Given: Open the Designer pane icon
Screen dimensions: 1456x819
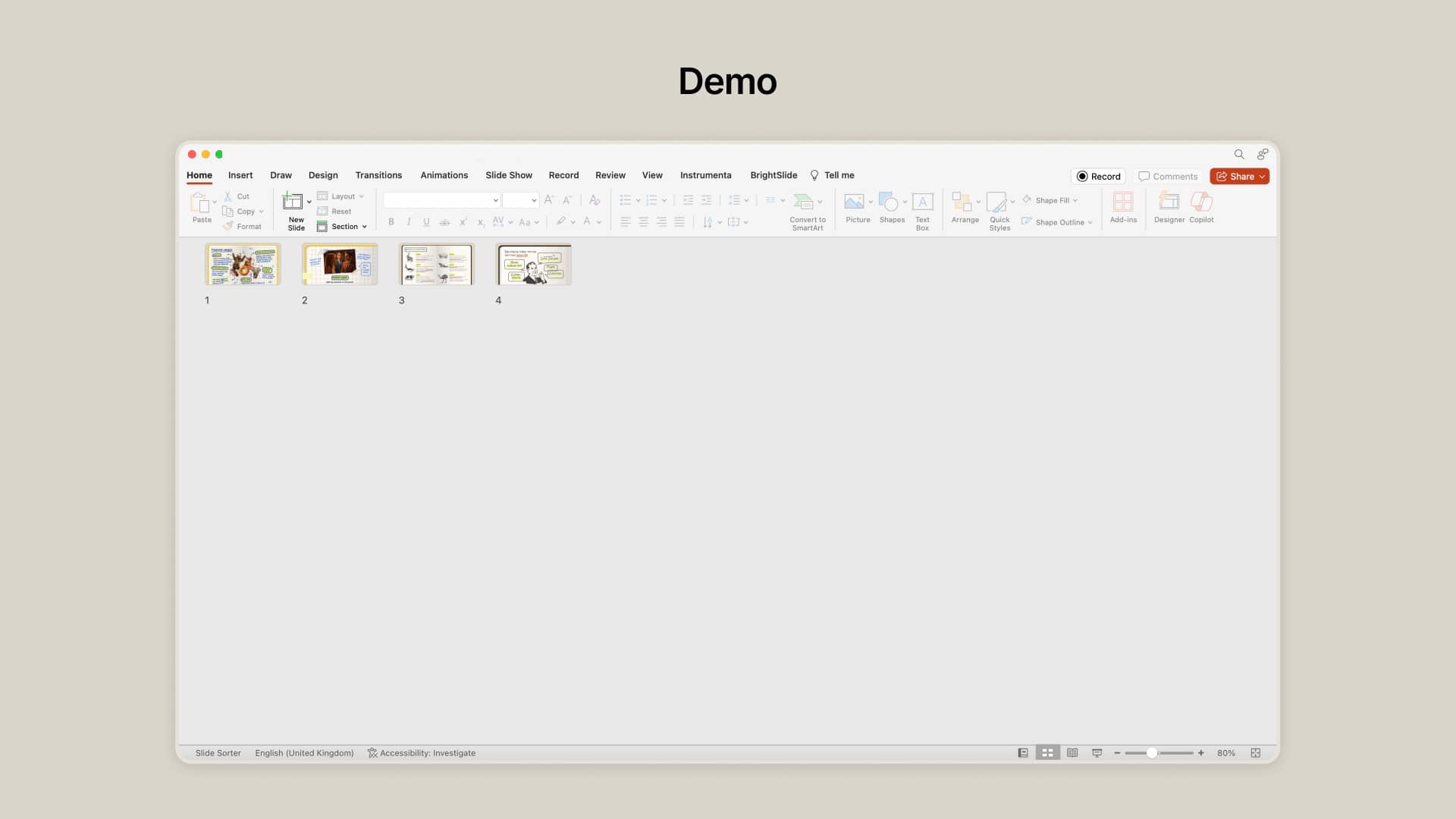Looking at the screenshot, I should [x=1169, y=202].
